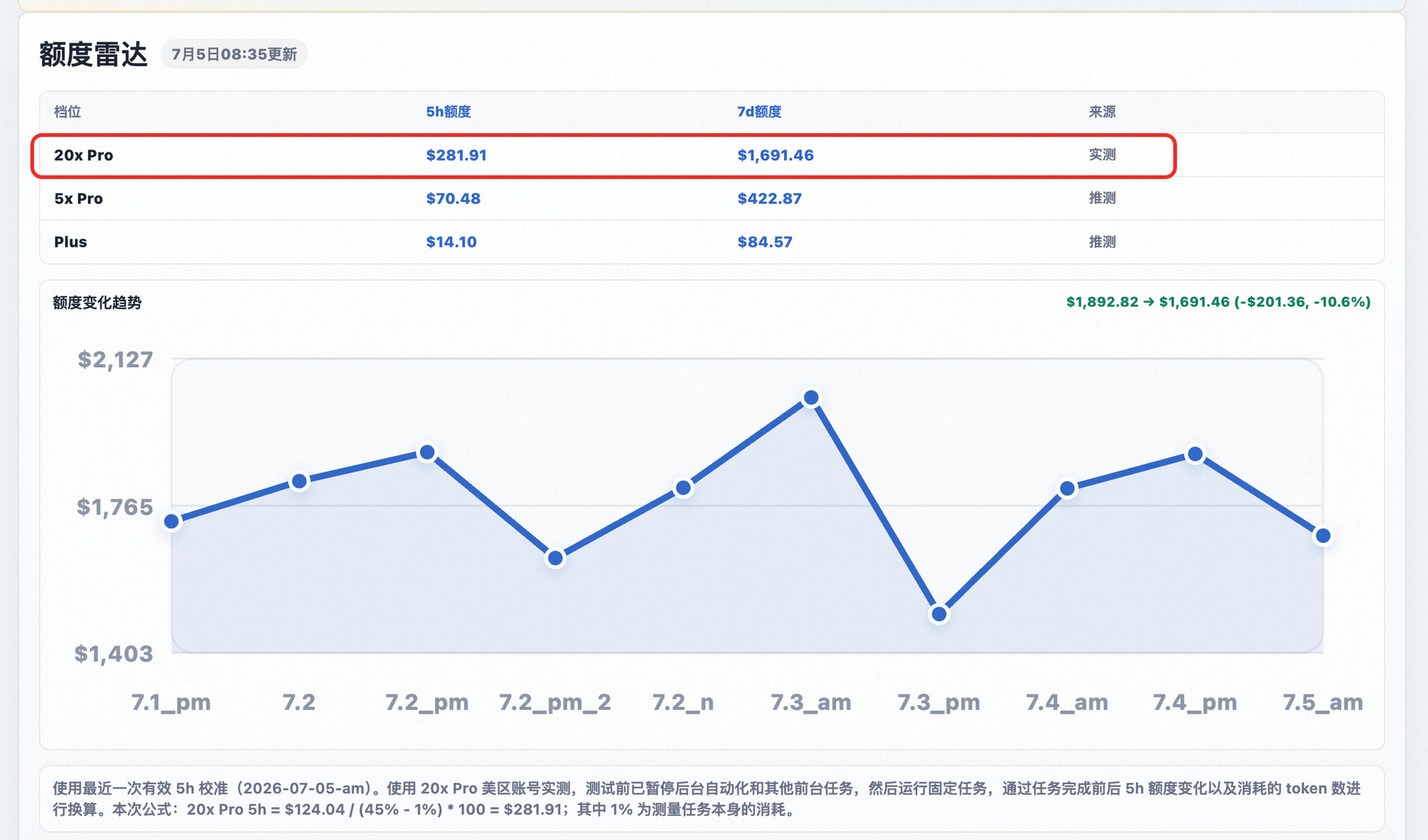Viewport: 1428px width, 840px height.
Task: Click the calibration note starting 使用最近一次有效
Action: 707,799
